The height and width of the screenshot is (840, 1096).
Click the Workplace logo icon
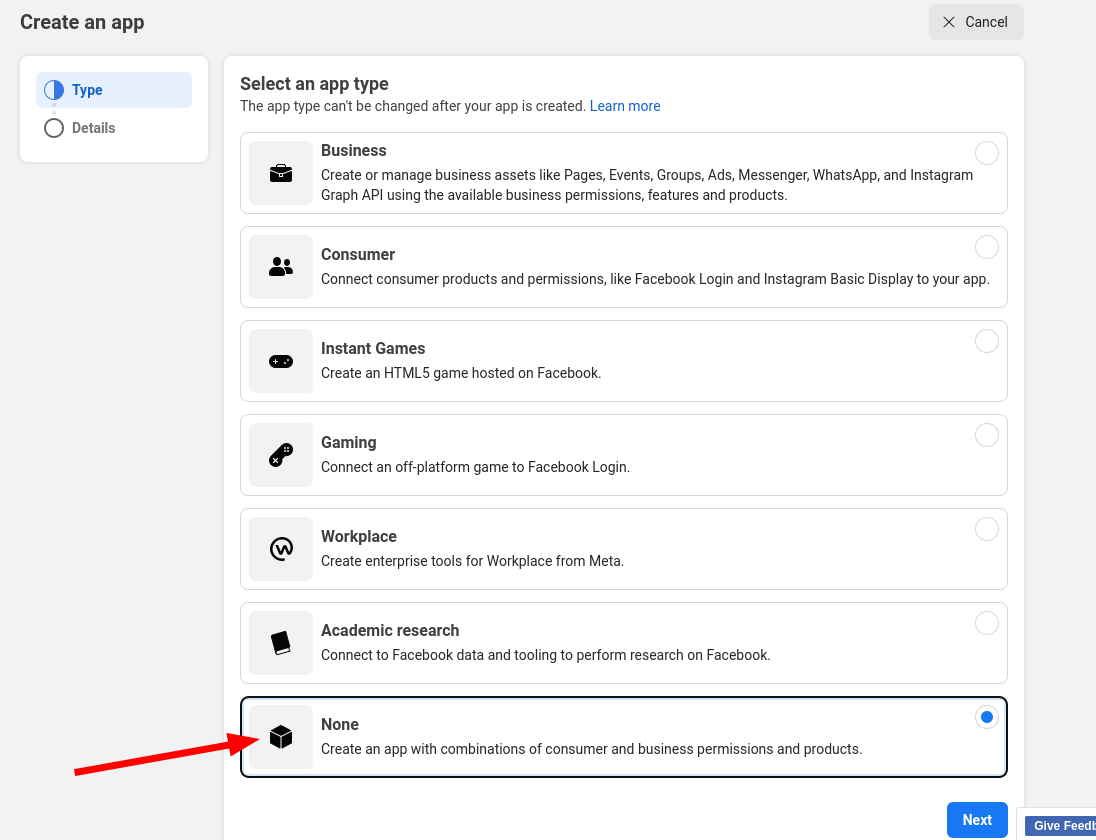tap(281, 549)
